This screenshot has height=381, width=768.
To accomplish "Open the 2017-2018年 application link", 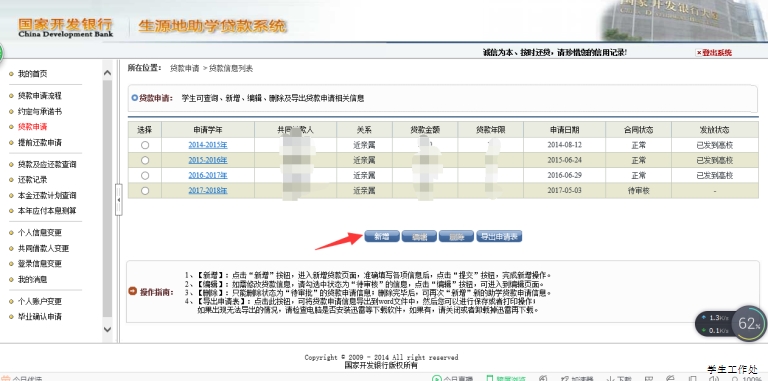I will pos(208,190).
